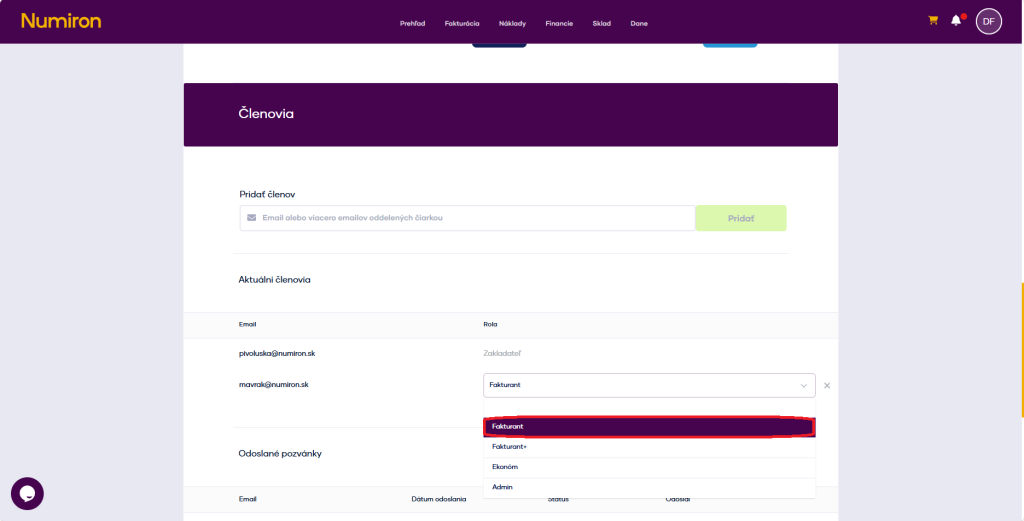Switch to the Náklady section

pyautogui.click(x=512, y=23)
